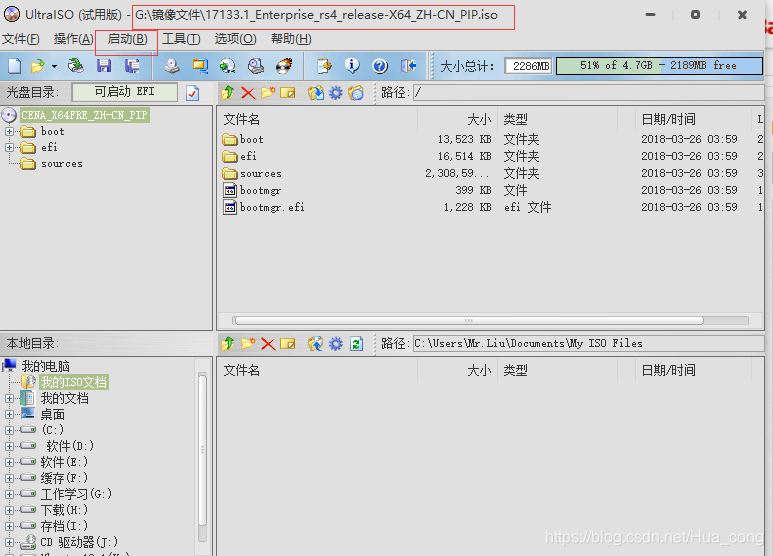The height and width of the screenshot is (556, 773).
Task: Click the red X delete icon in local pane
Action: tap(268, 343)
